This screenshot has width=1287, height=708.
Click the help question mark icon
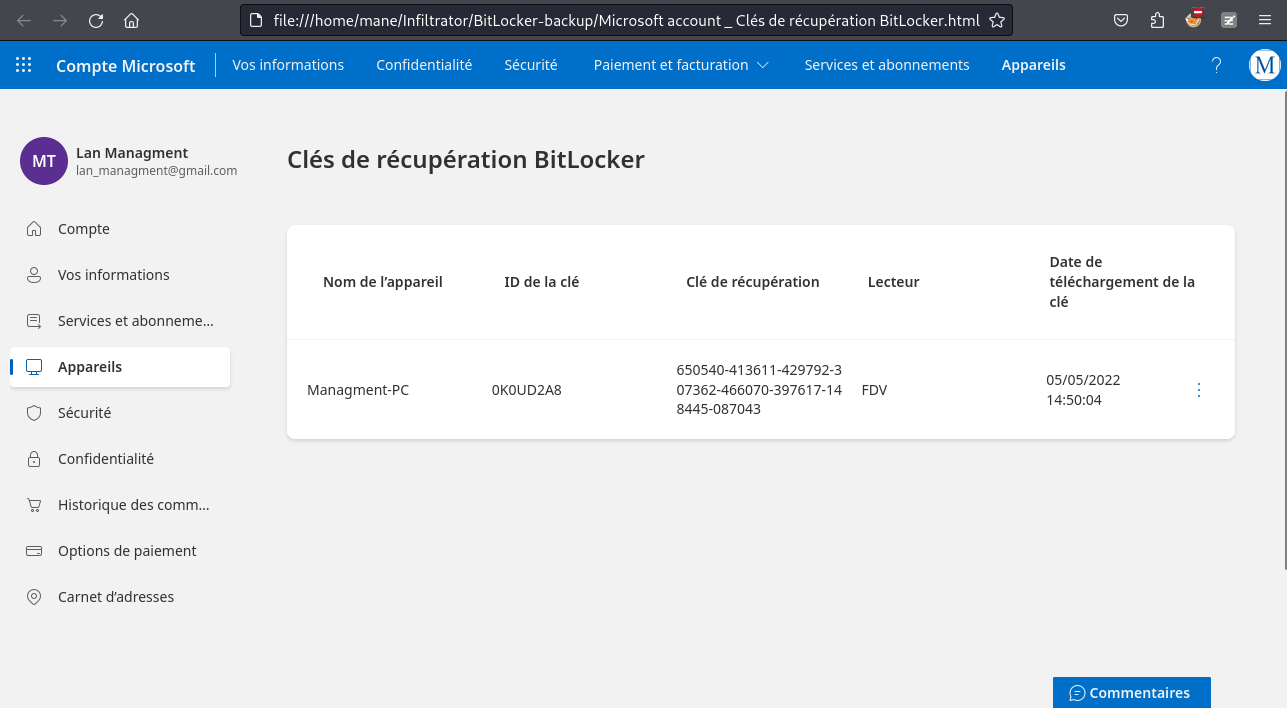1216,65
